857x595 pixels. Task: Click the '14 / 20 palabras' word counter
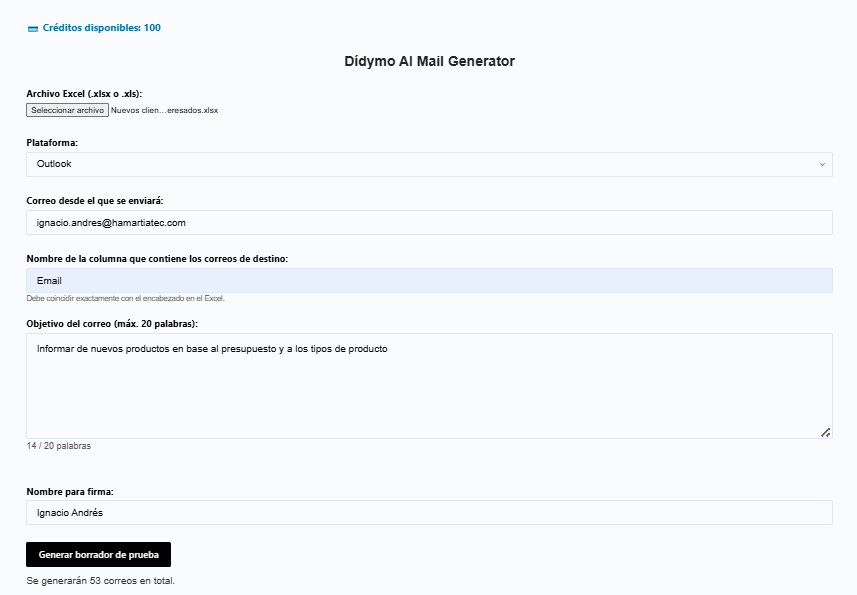[x=59, y=446]
